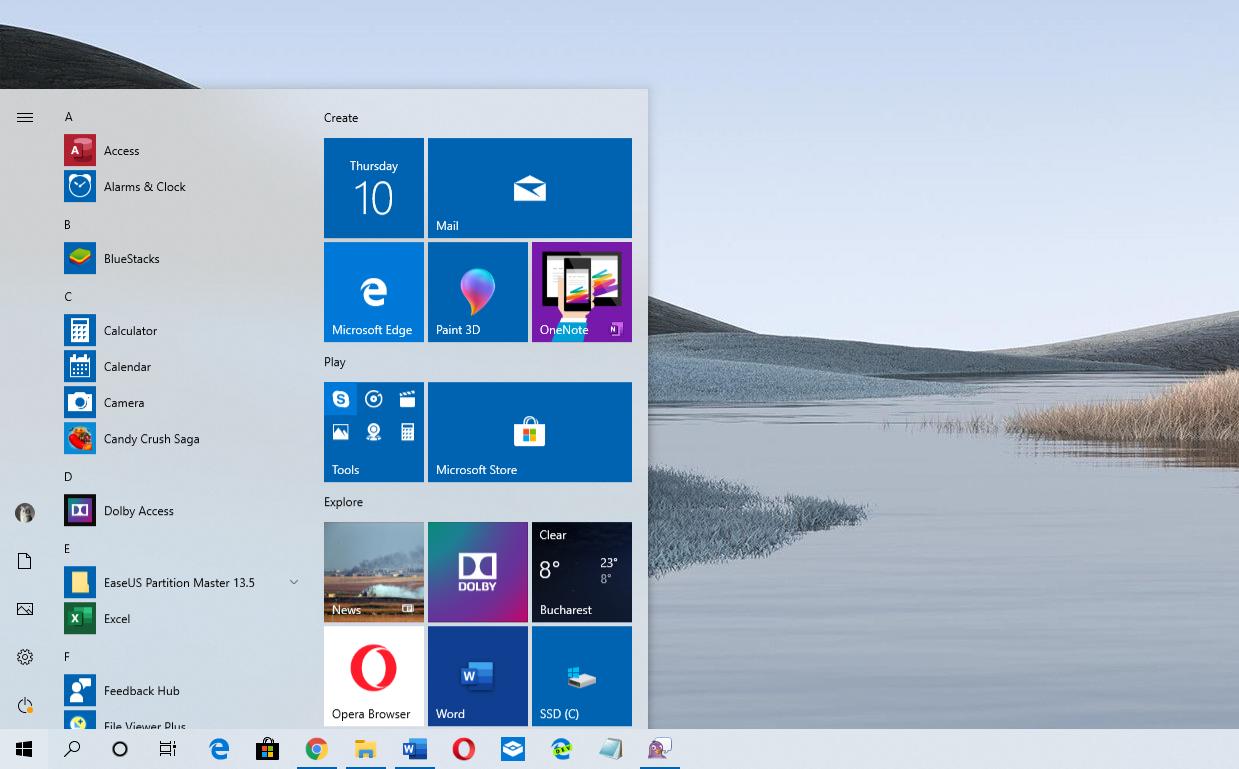
Task: Click the Windows Start button on taskbar
Action: (x=24, y=749)
